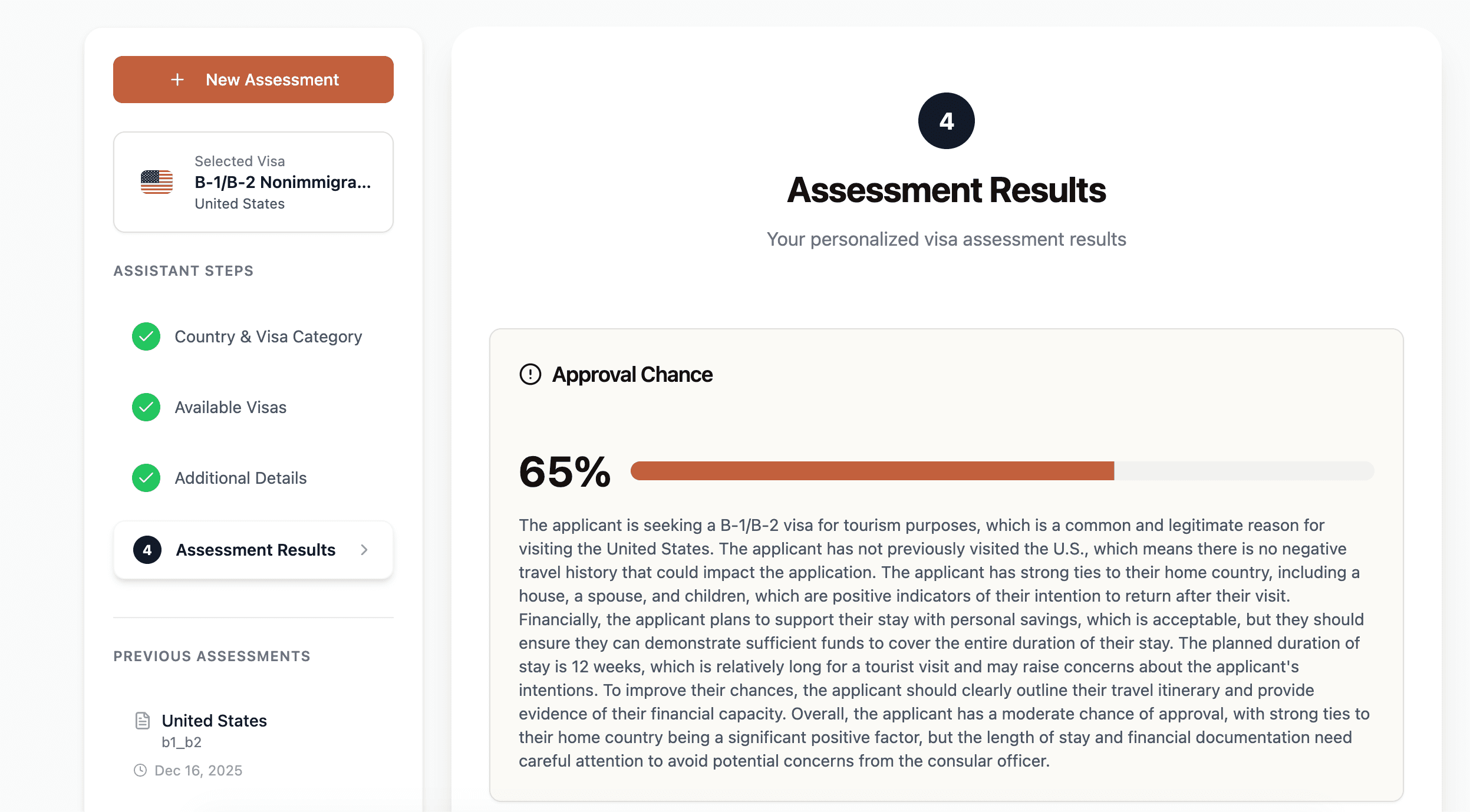Click the US flag icon on Selected Visa card
The width and height of the screenshot is (1470, 812).
[x=157, y=181]
